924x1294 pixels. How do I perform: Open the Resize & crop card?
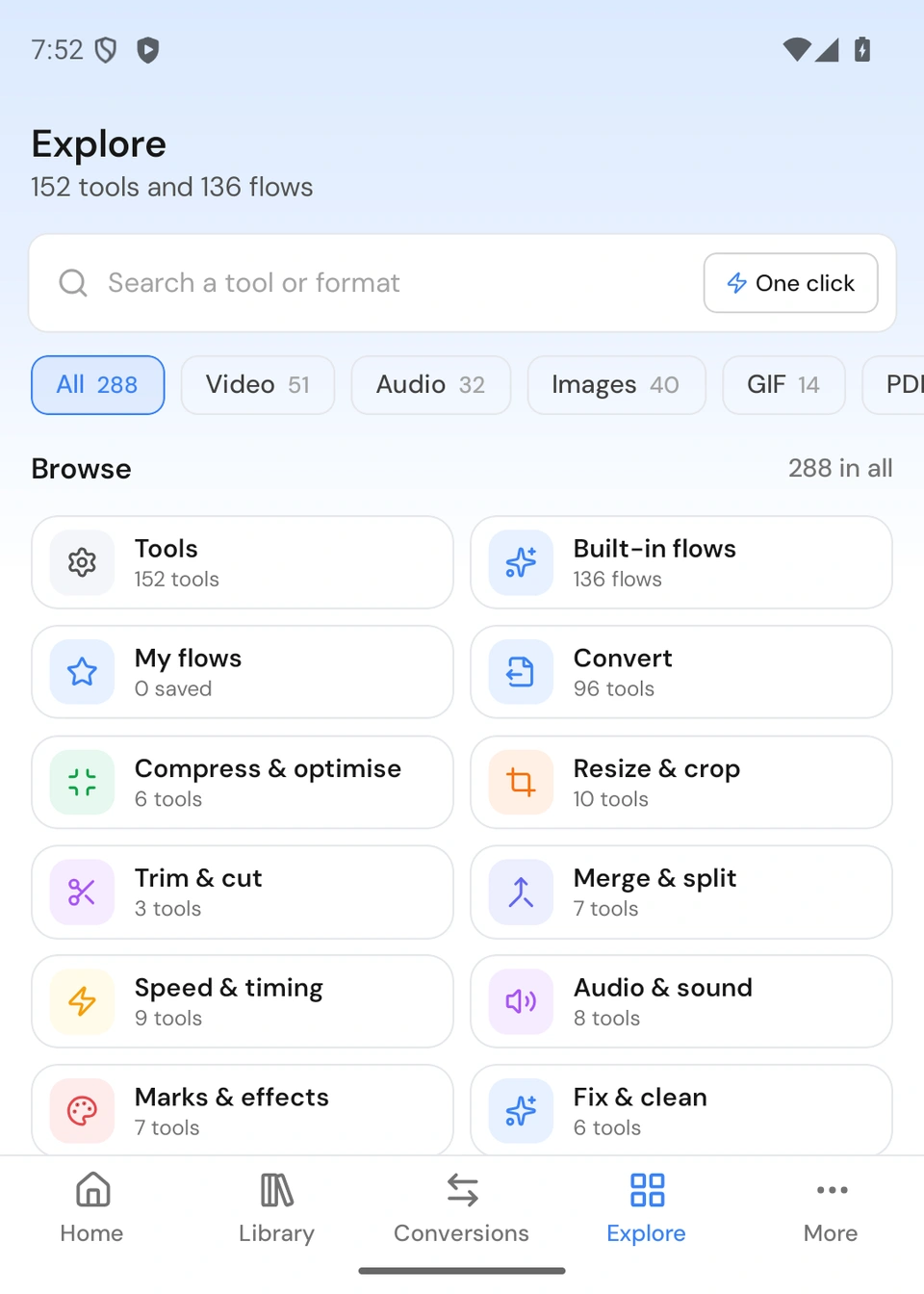point(681,782)
